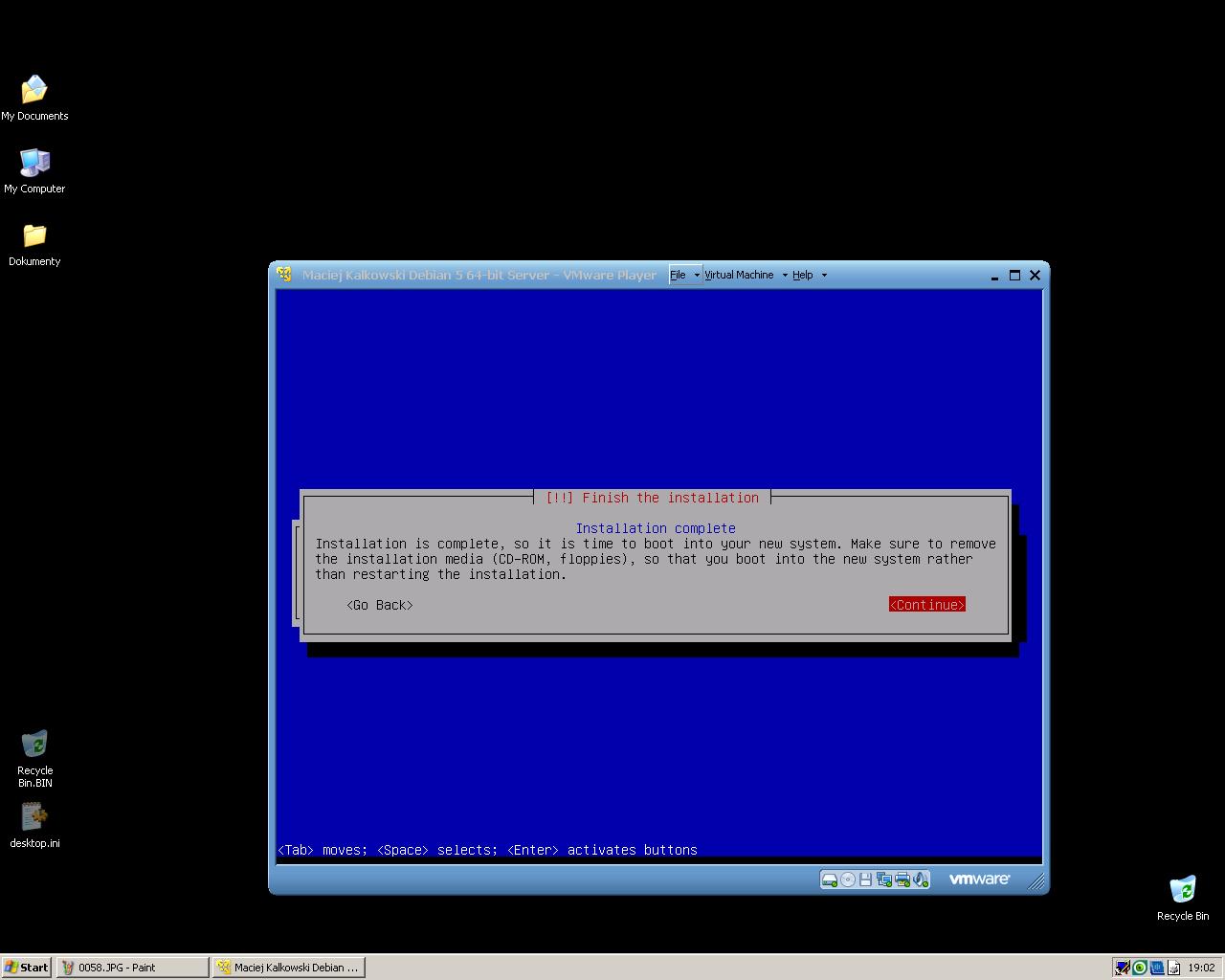Open the Help menu dropdown arrow
The image size is (1225, 980).
click(x=824, y=275)
